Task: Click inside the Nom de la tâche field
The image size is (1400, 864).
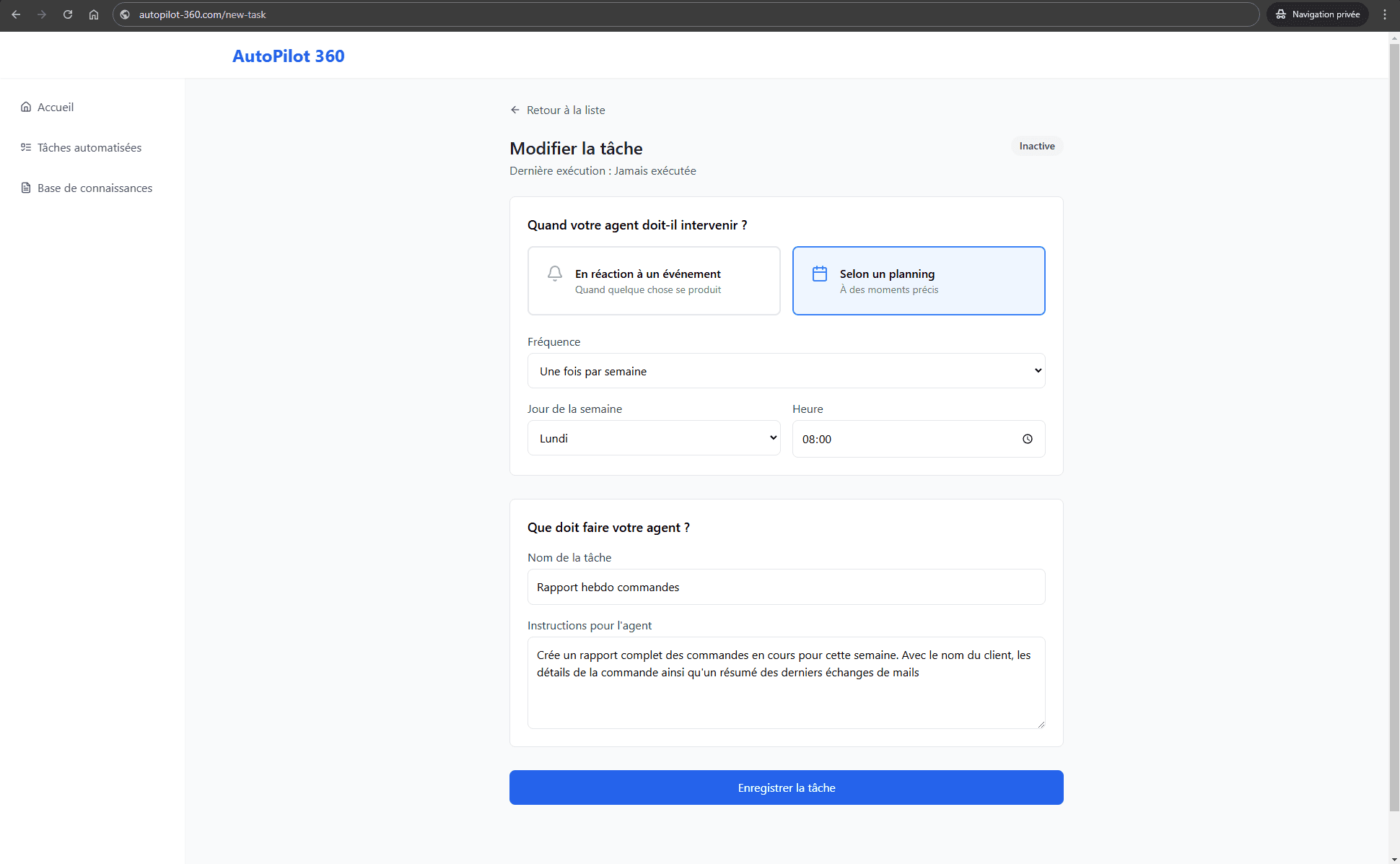Action: (x=786, y=587)
